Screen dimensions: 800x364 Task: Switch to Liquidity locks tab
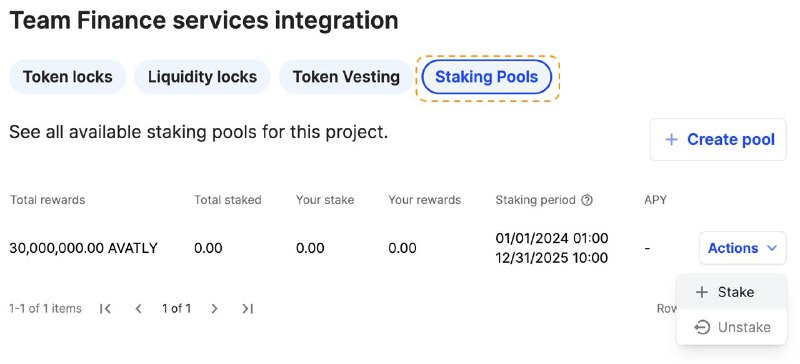(x=203, y=77)
